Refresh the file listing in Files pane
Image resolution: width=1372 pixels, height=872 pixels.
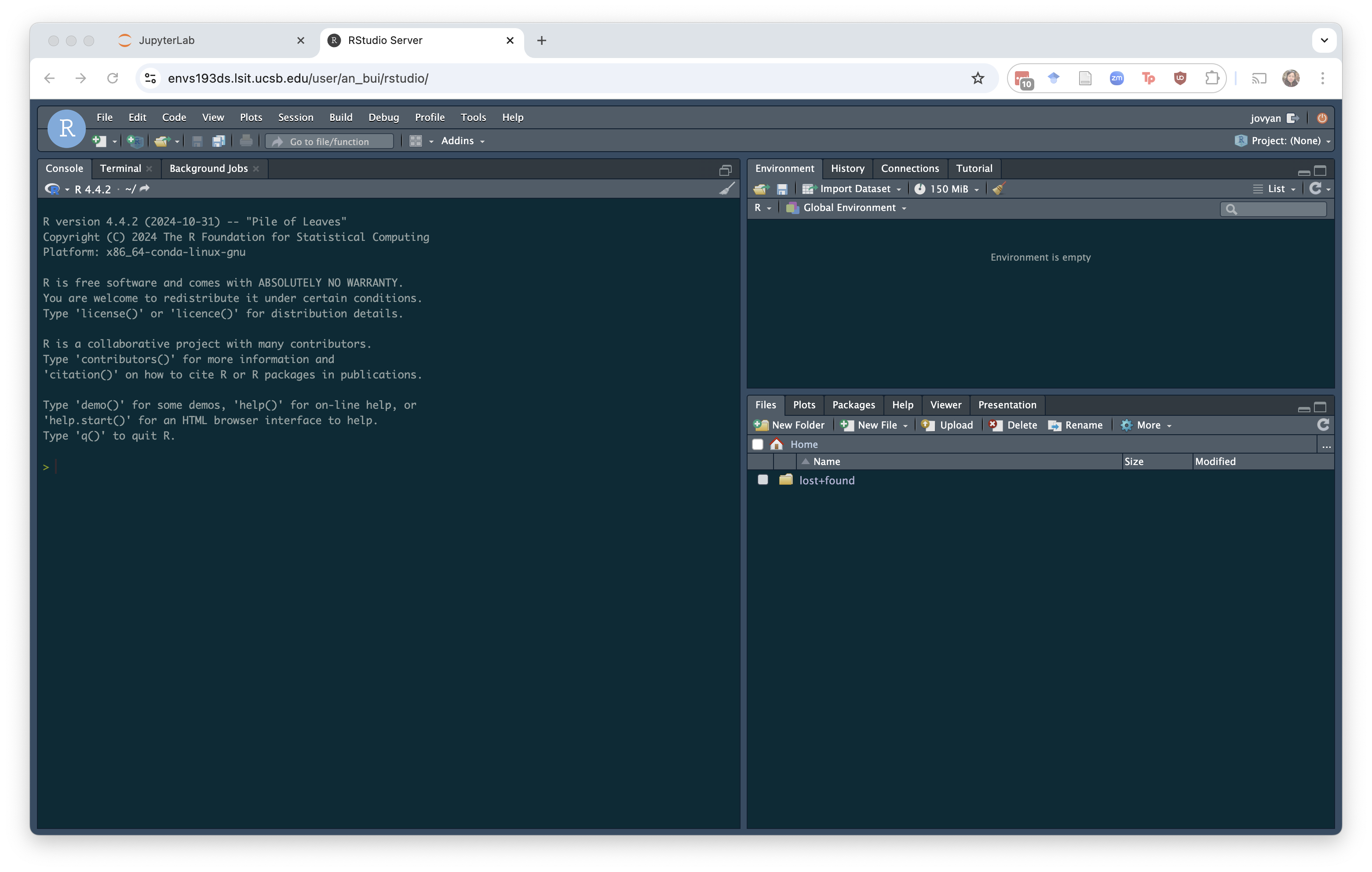(x=1323, y=425)
